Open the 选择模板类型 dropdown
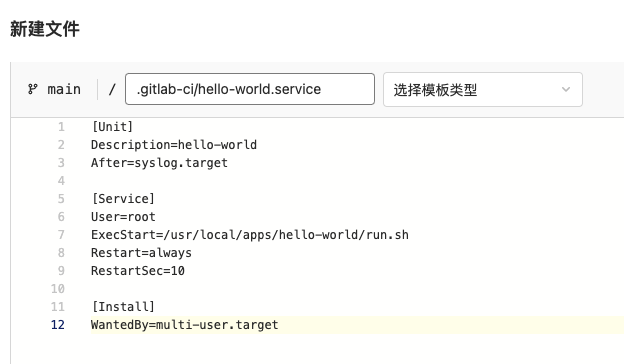624x364 pixels. (x=483, y=90)
